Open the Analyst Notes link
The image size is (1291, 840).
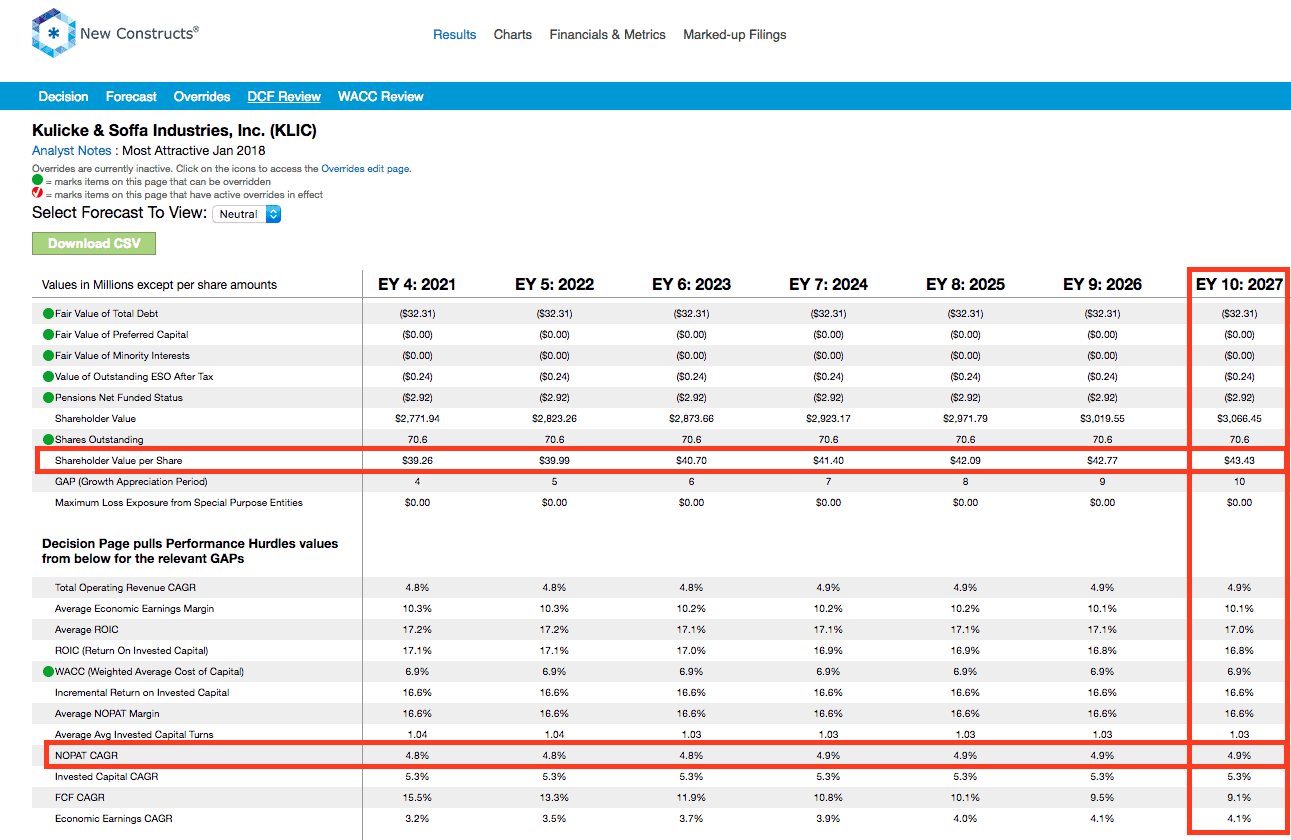[71, 151]
